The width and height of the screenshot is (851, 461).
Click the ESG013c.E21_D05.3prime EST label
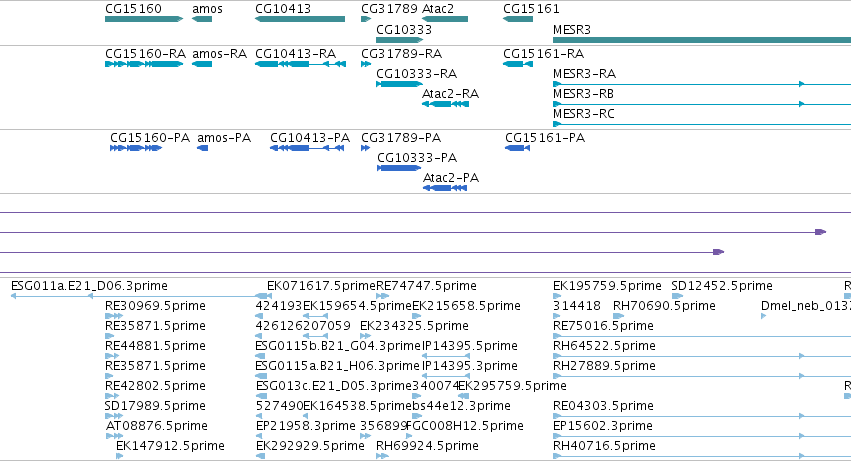pos(334,386)
